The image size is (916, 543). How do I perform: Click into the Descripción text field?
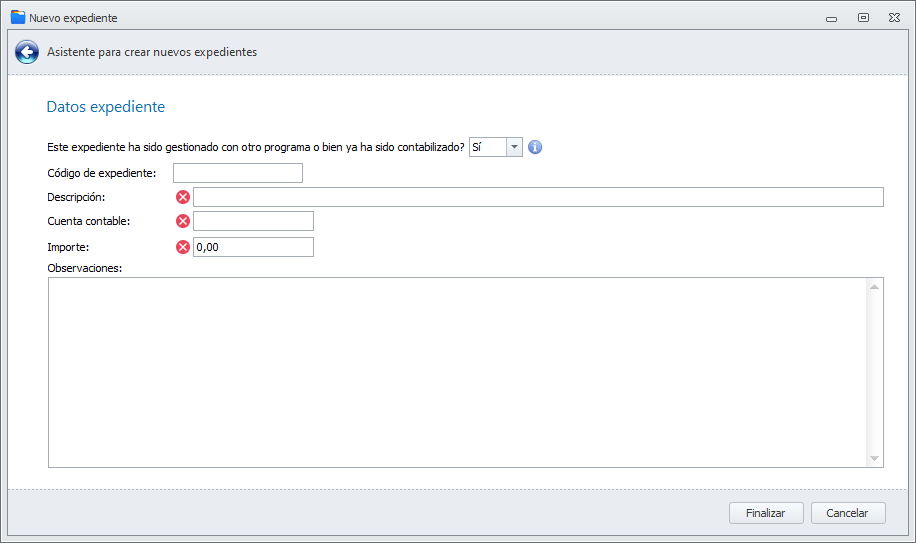point(538,197)
